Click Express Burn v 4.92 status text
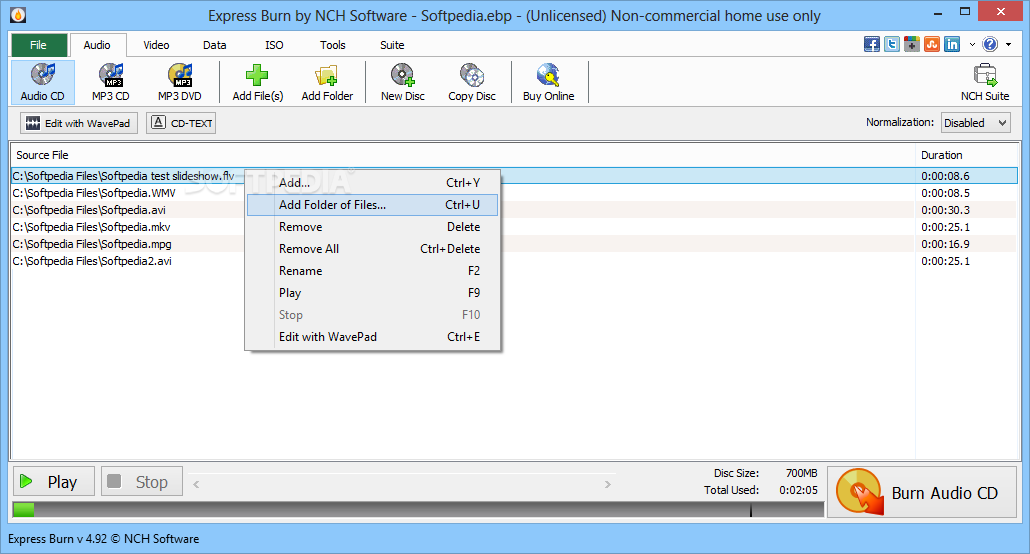This screenshot has width=1030, height=554. (103, 539)
